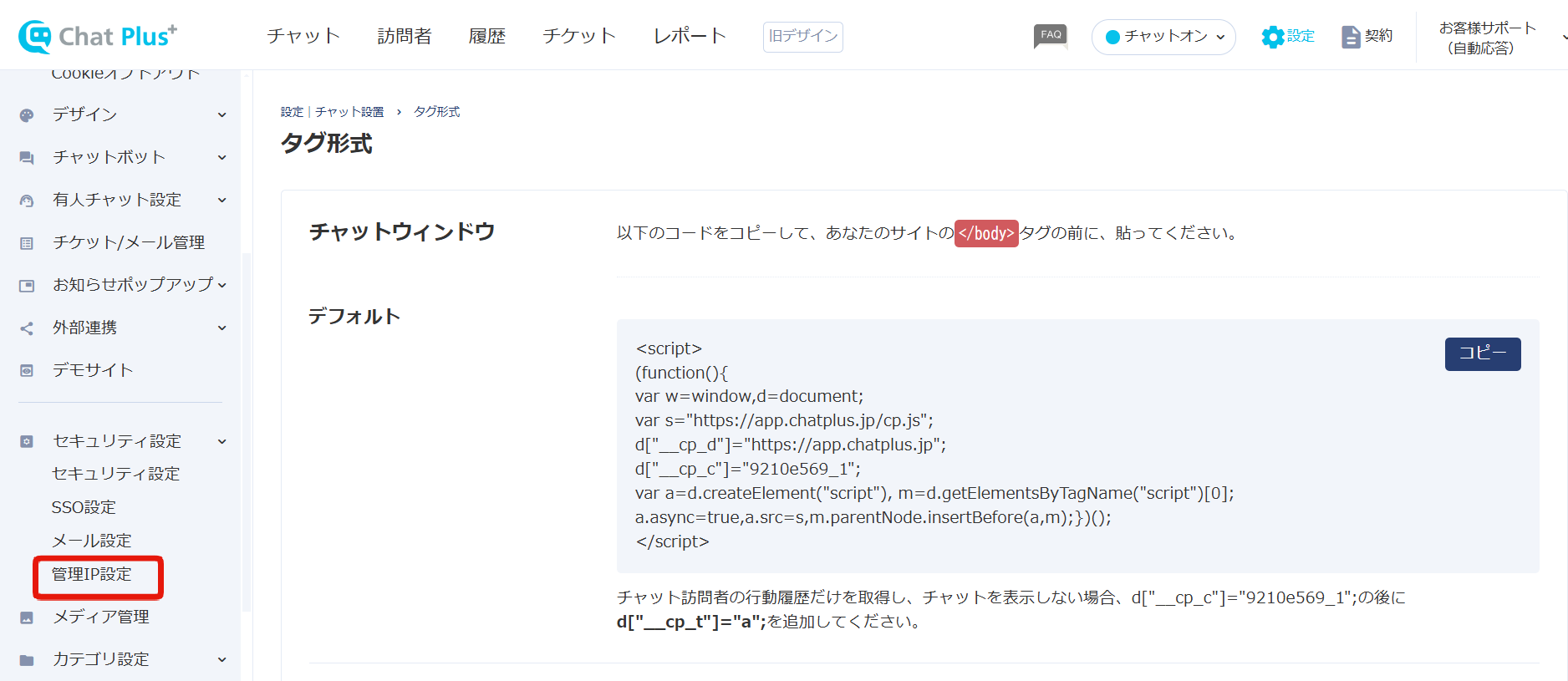The image size is (1568, 681).
Task: Open the FAQ speech bubble icon
Action: click(x=1051, y=36)
